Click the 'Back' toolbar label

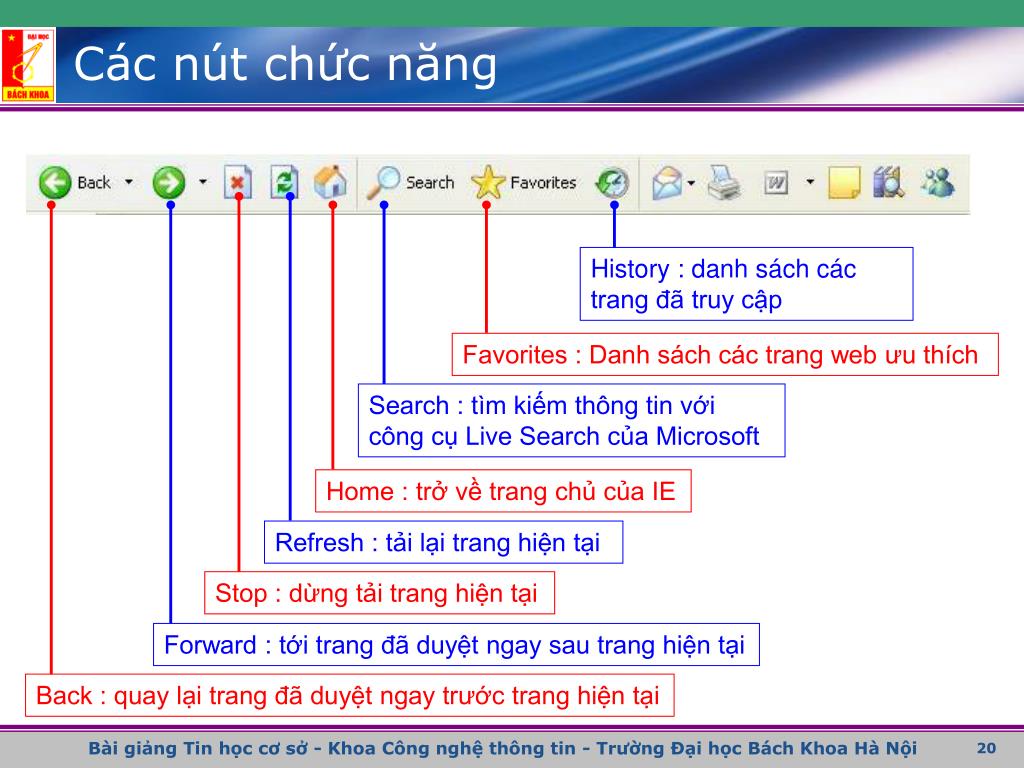click(x=94, y=182)
